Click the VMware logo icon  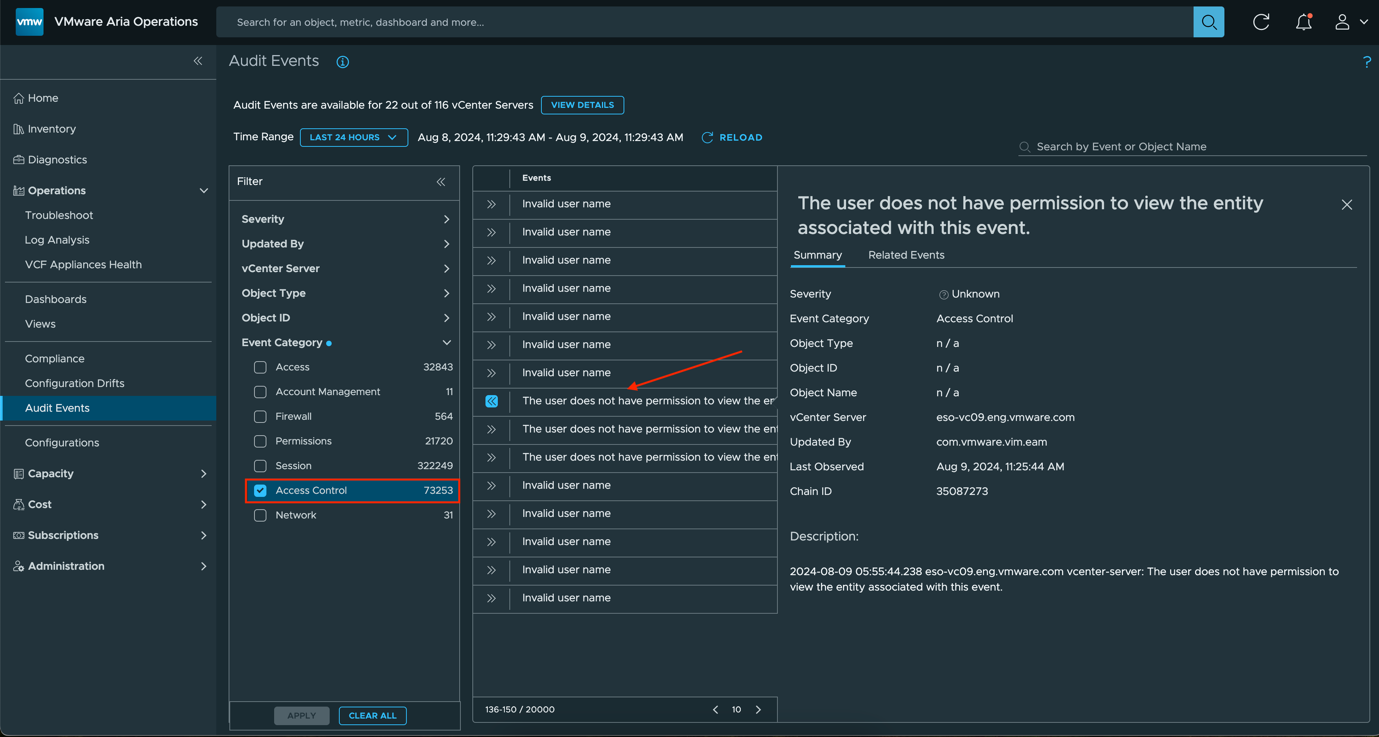pyautogui.click(x=30, y=21)
